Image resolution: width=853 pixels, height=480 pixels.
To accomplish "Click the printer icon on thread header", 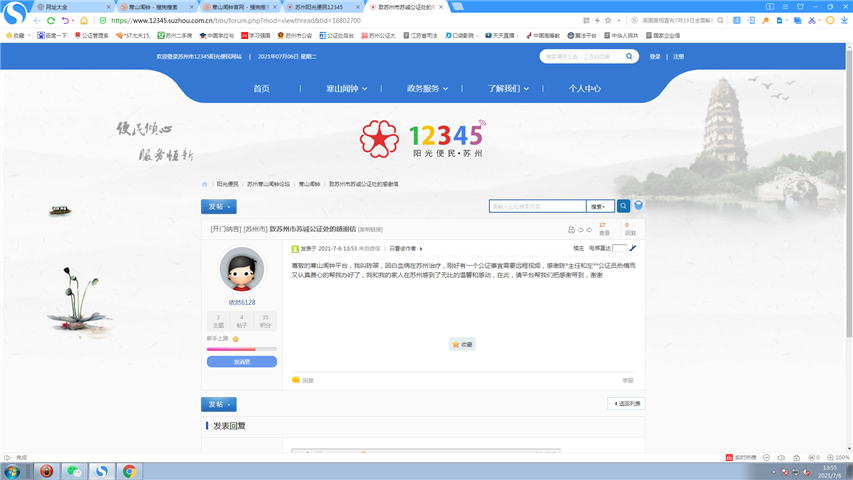I will (x=571, y=230).
